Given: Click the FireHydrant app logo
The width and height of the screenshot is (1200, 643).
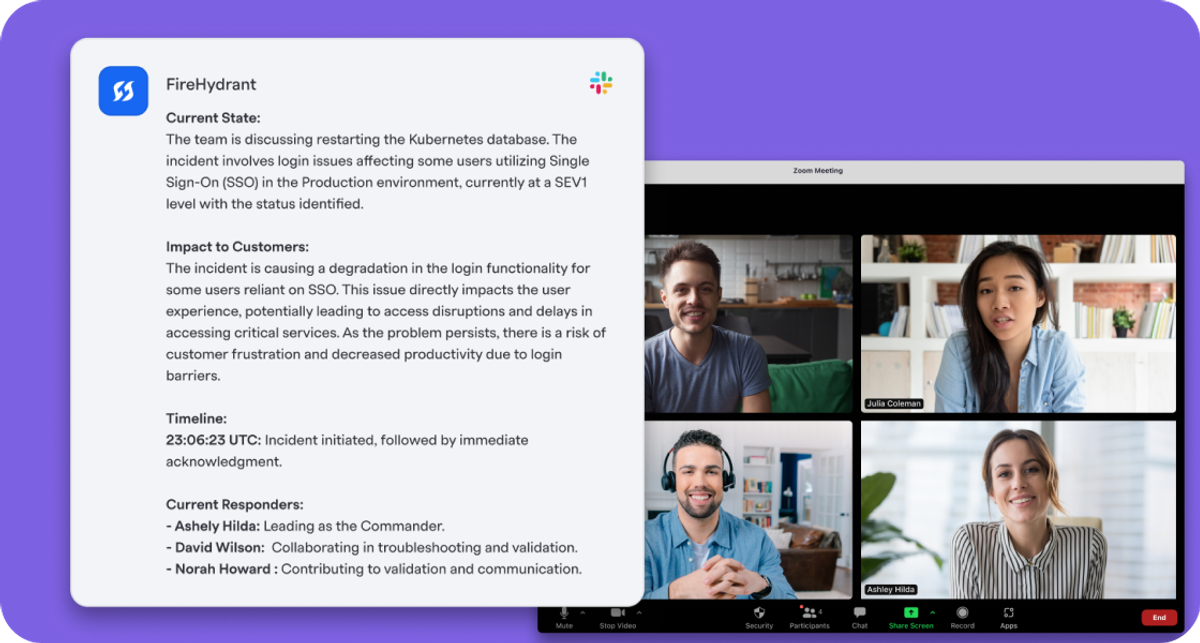Looking at the screenshot, I should (x=123, y=91).
